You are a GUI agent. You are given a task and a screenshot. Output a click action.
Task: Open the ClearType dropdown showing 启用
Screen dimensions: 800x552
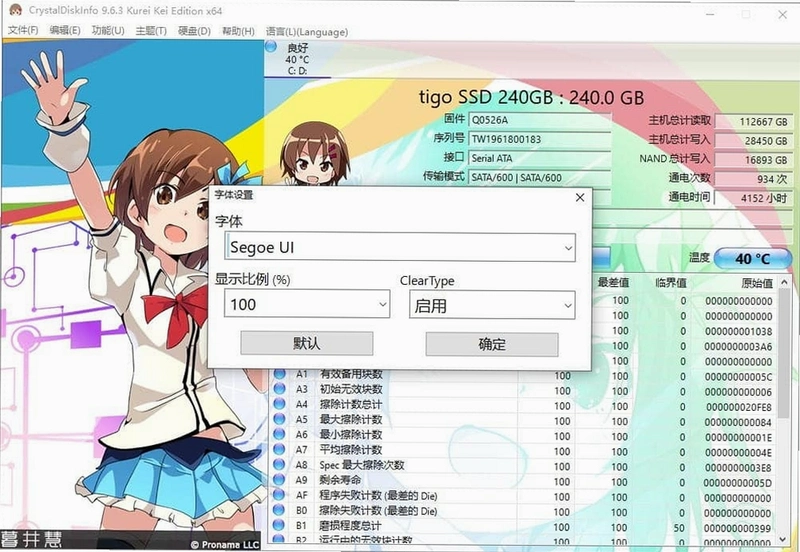492,305
